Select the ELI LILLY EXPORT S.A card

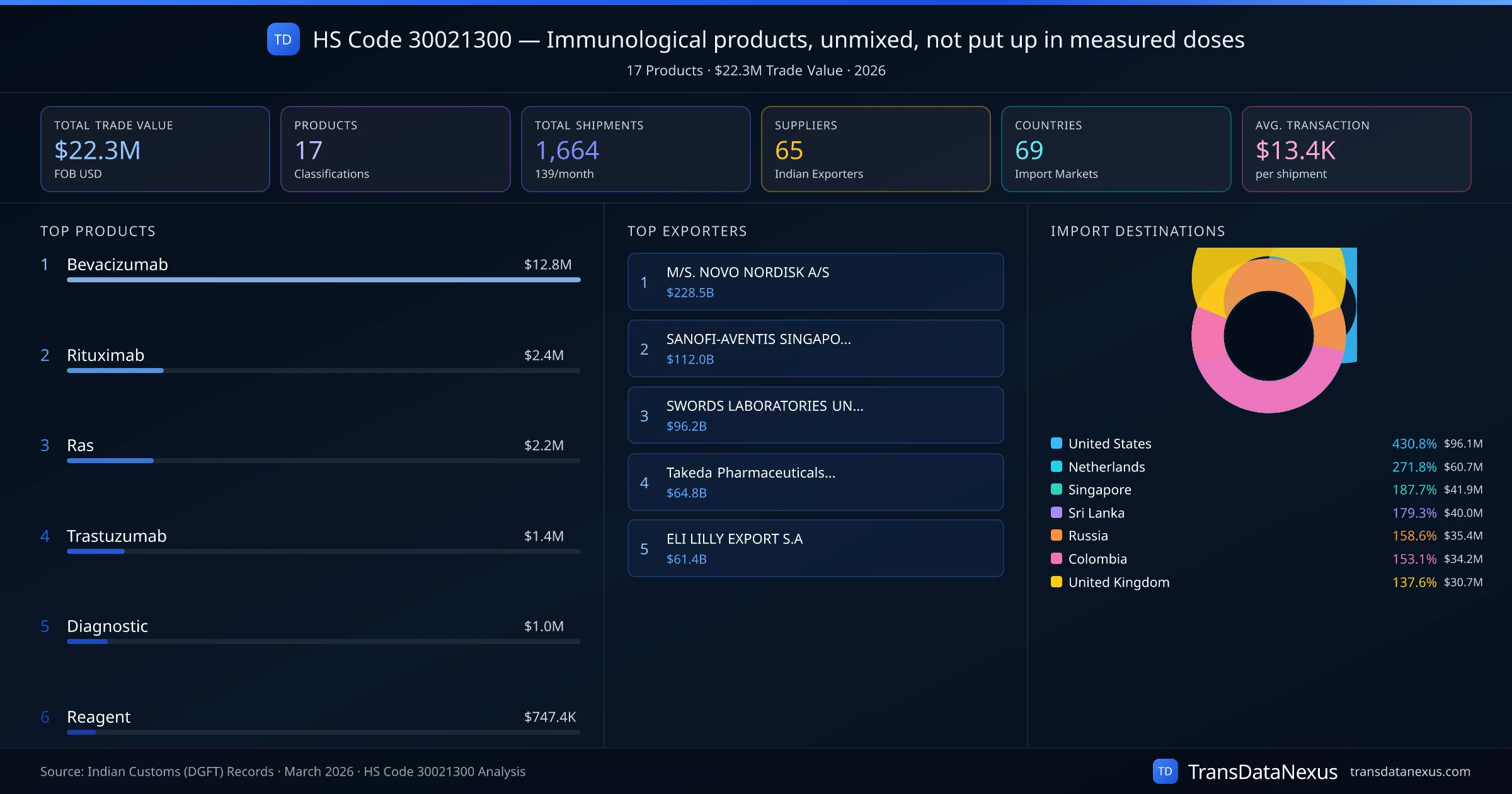click(815, 548)
